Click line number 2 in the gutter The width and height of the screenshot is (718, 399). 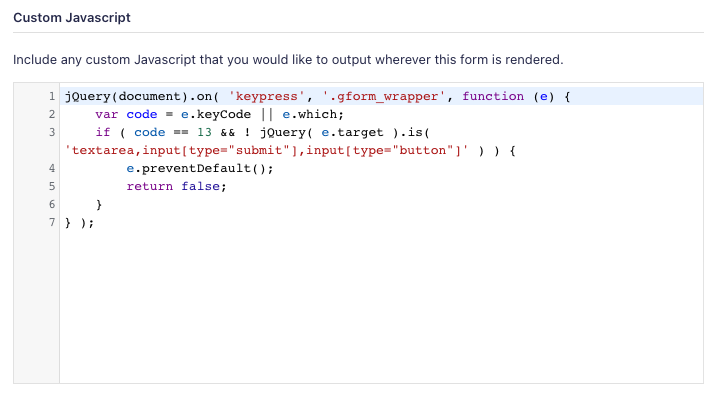pos(52,114)
